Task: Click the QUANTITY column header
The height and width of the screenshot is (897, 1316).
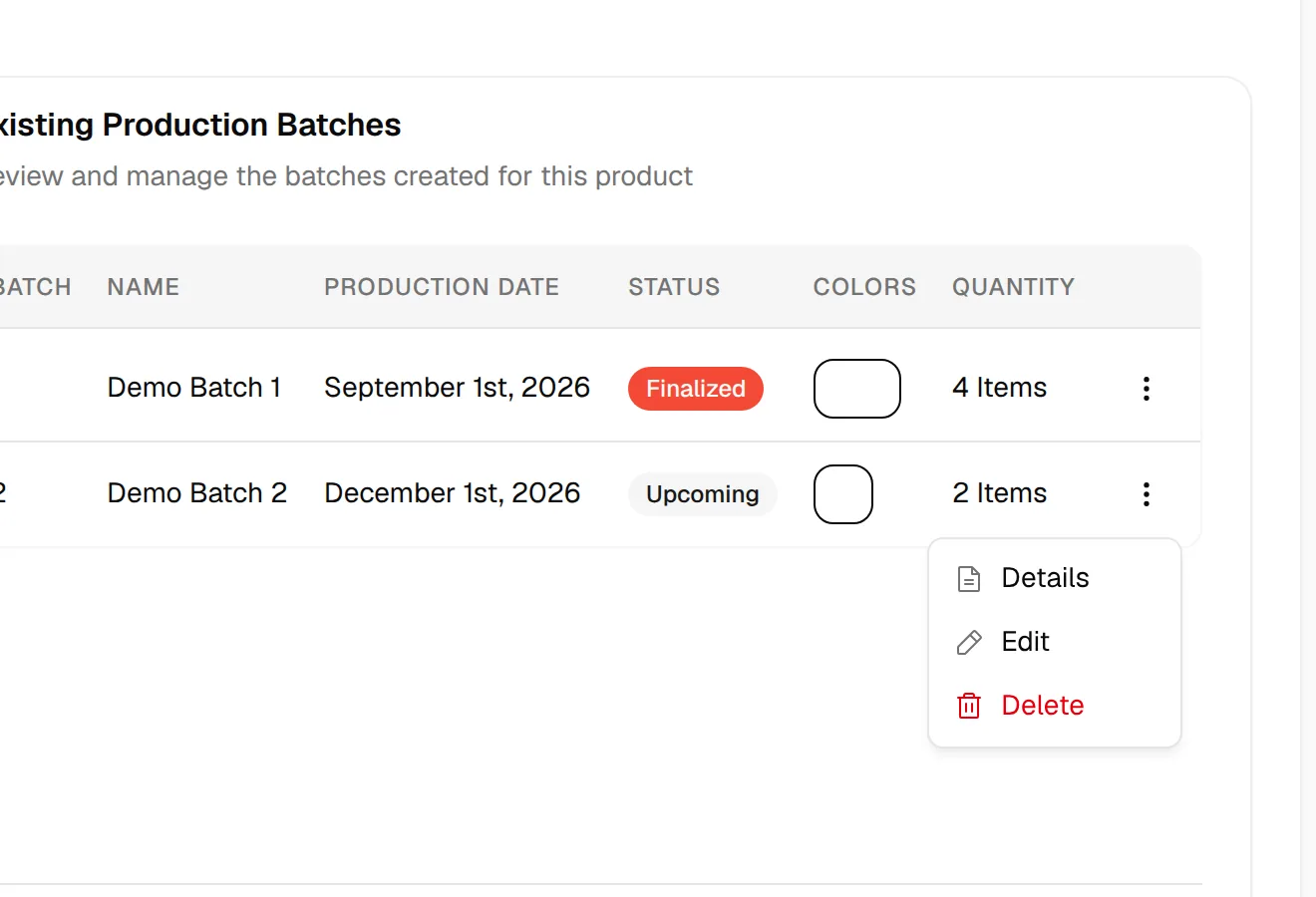Action: pyautogui.click(x=1014, y=287)
